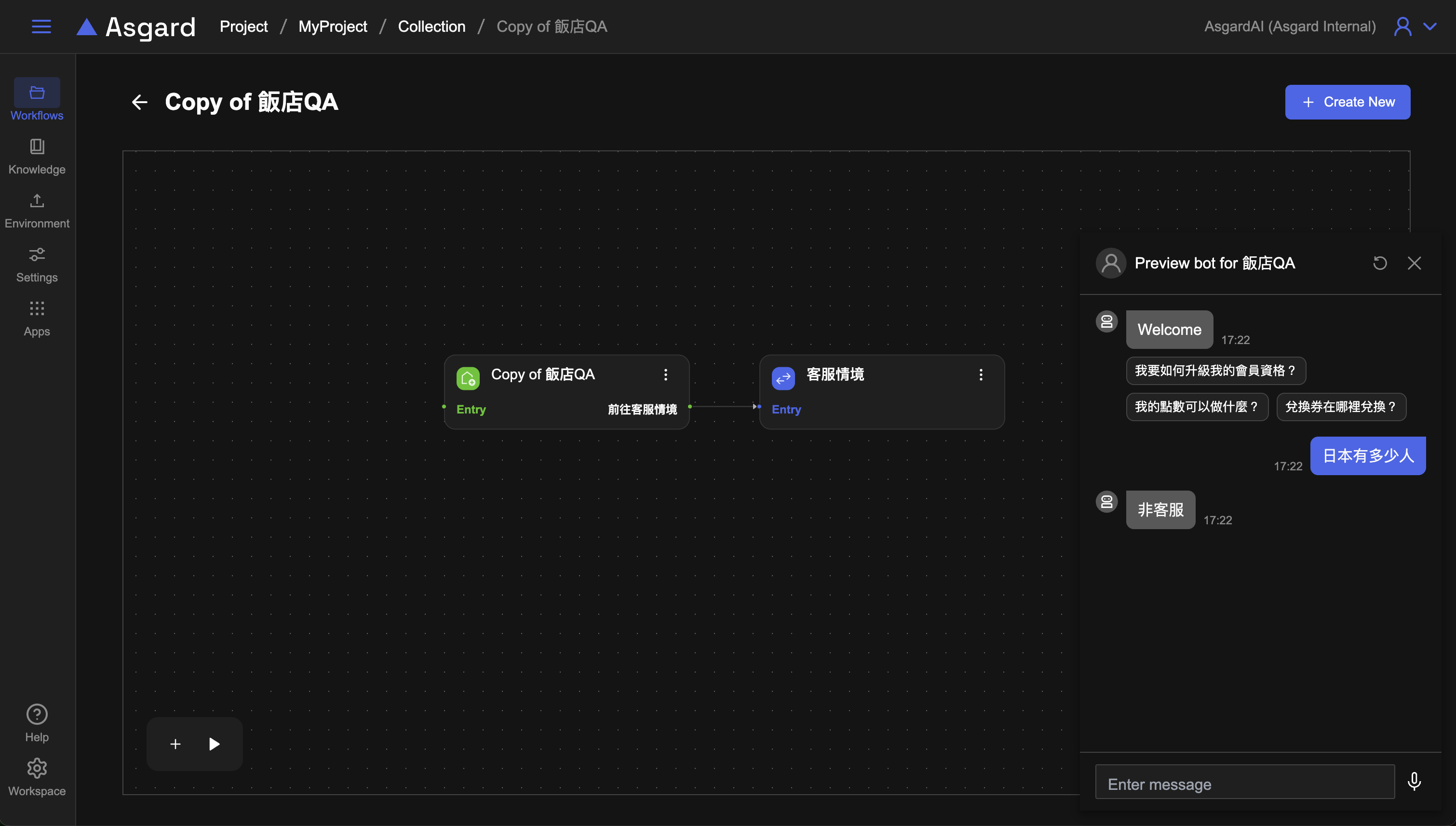Open the Environment sidebar section
This screenshot has width=1456, height=826.
coord(37,211)
